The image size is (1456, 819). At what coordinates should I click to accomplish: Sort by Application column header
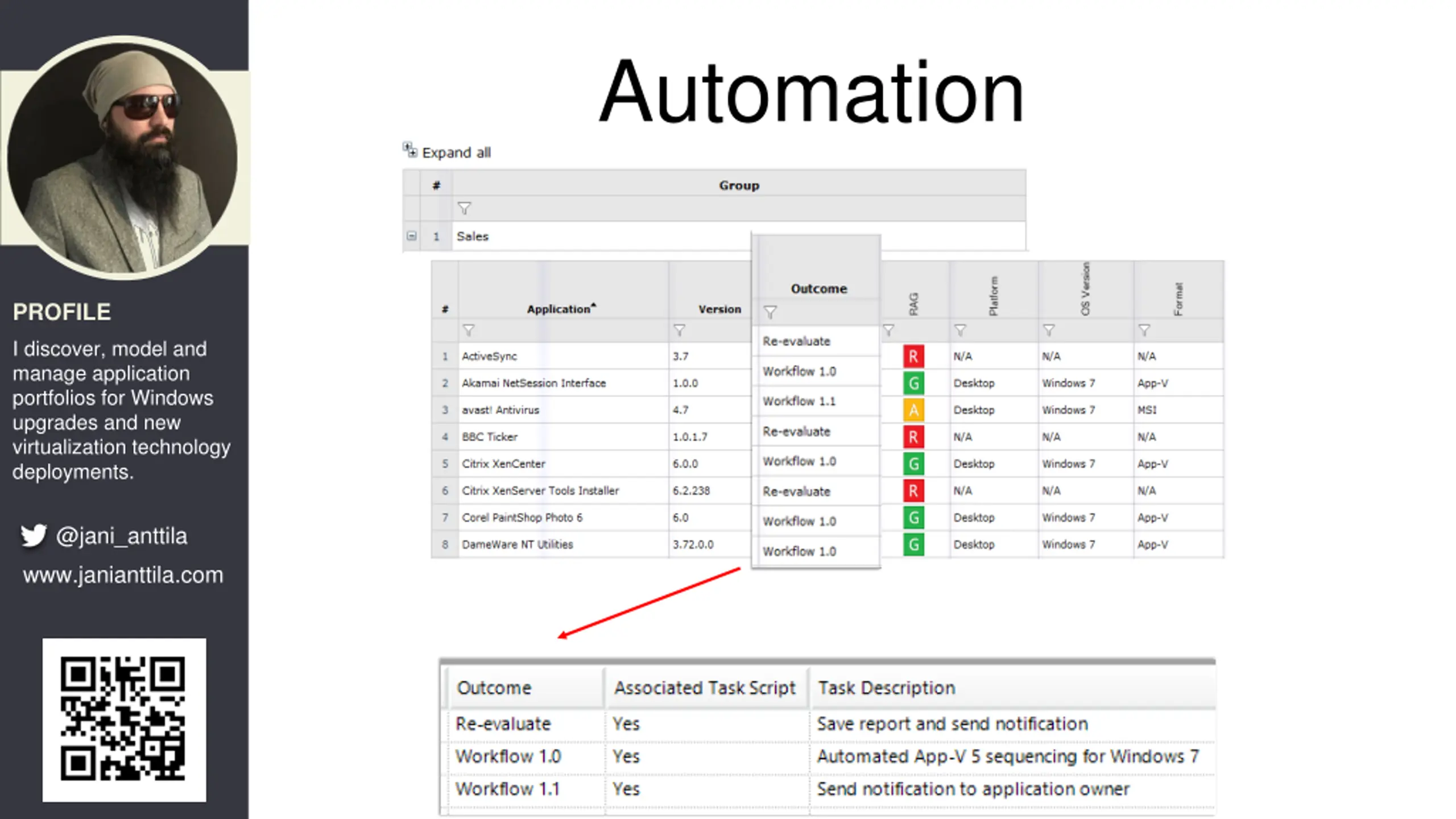(x=560, y=309)
